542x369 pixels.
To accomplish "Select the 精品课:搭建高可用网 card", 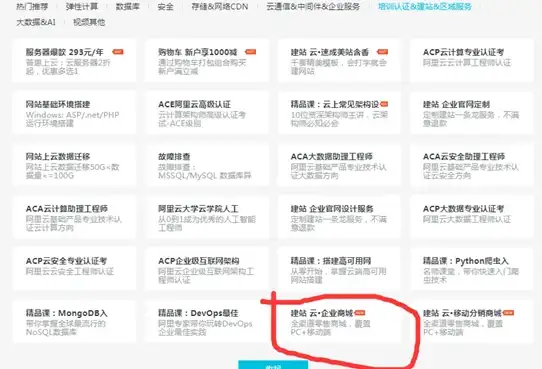I will coord(339,269).
